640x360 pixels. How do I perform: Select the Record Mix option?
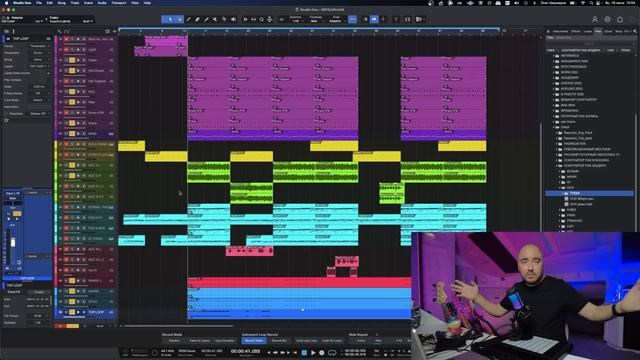pyautogui.click(x=279, y=340)
